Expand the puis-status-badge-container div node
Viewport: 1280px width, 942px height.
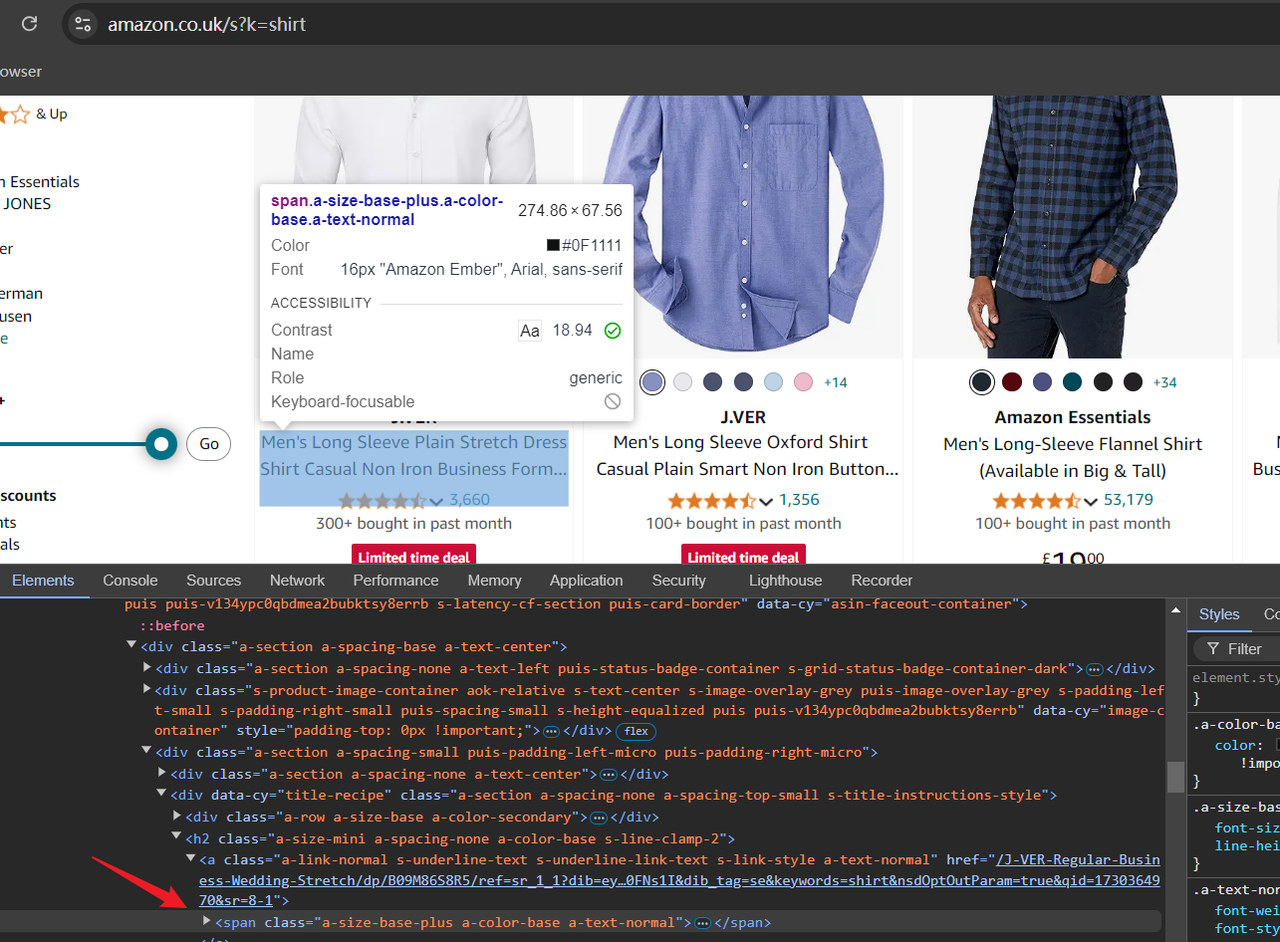point(147,668)
